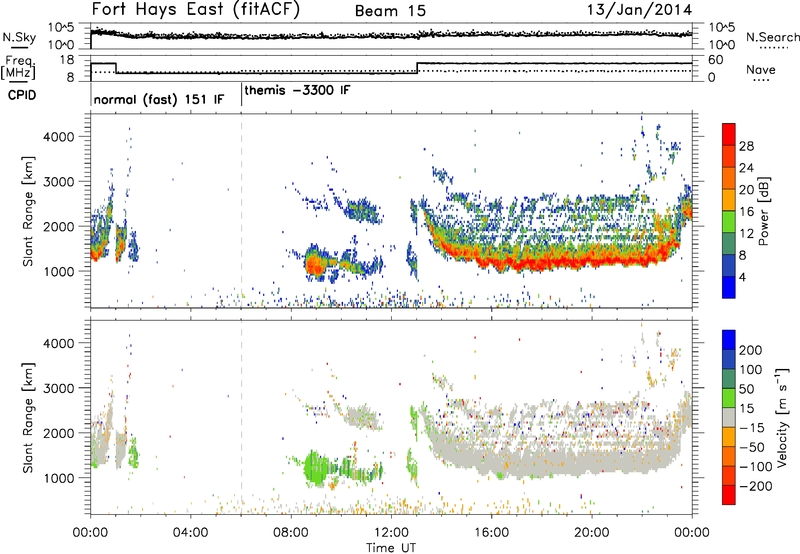Screen dimensions: 800x554
Task: Click the 'Fort Hays East (fitACF)' title
Action: (195, 10)
